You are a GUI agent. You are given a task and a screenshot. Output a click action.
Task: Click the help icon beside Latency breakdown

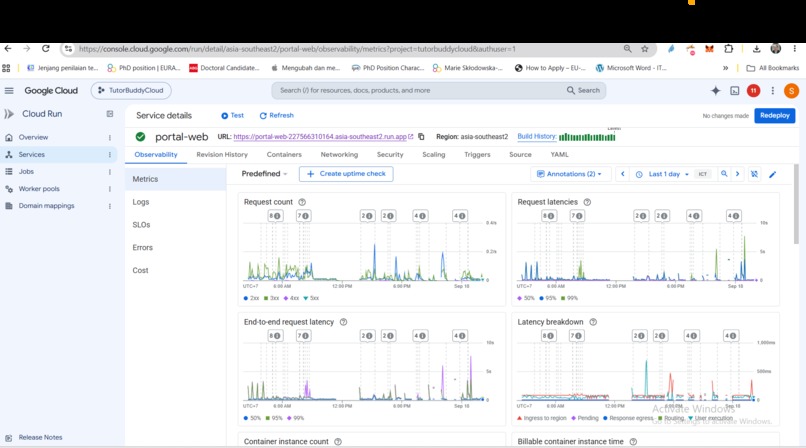(593, 322)
